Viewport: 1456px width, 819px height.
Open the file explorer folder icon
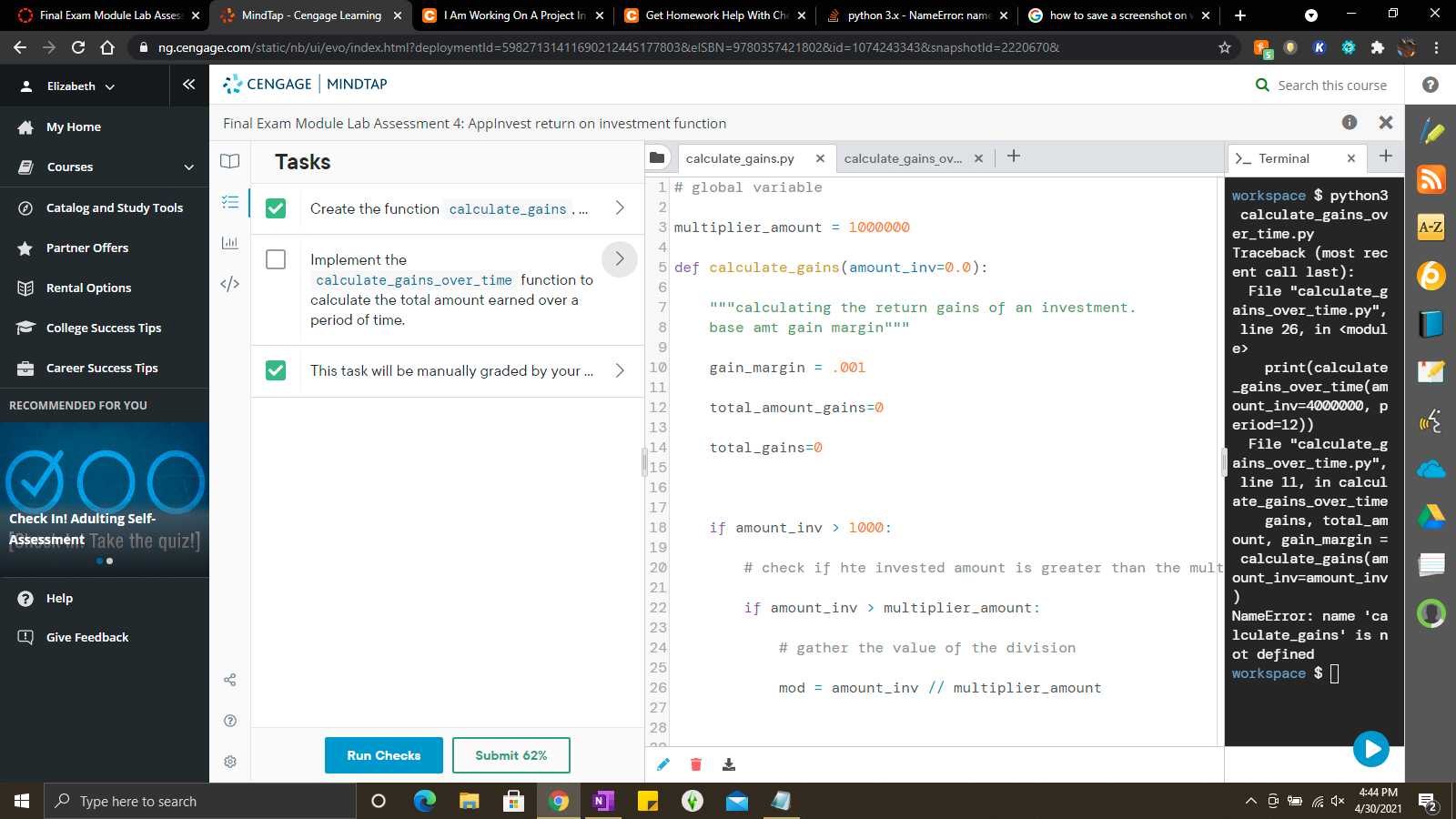coord(657,158)
